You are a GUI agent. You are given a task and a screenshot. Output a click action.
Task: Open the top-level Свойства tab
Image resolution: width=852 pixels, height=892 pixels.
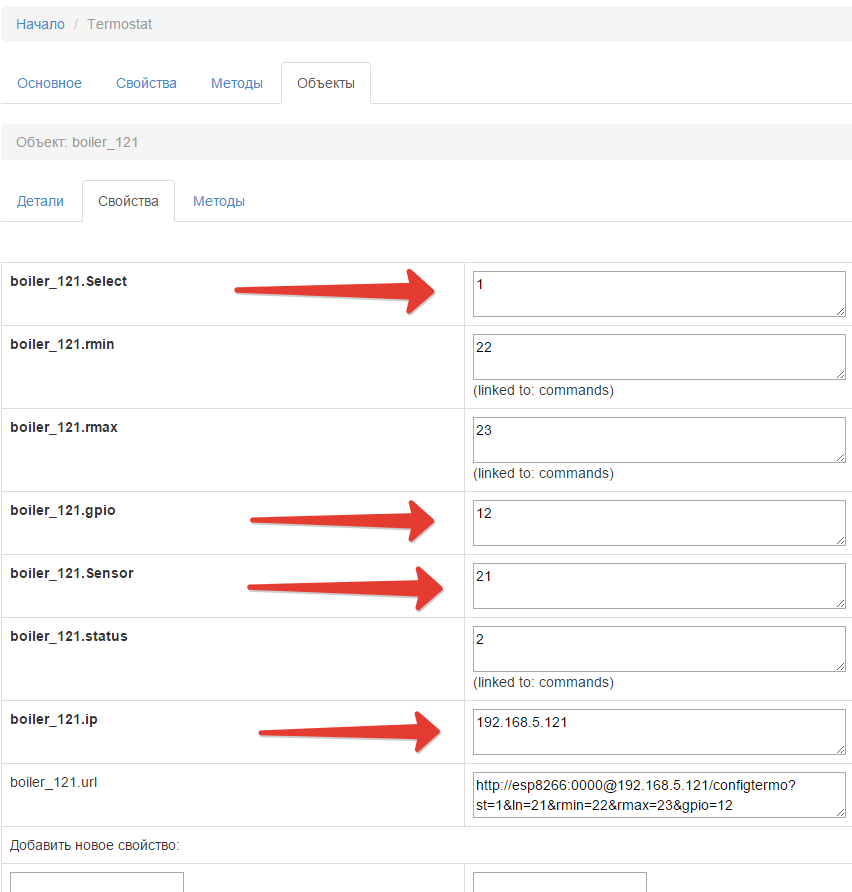(x=146, y=83)
